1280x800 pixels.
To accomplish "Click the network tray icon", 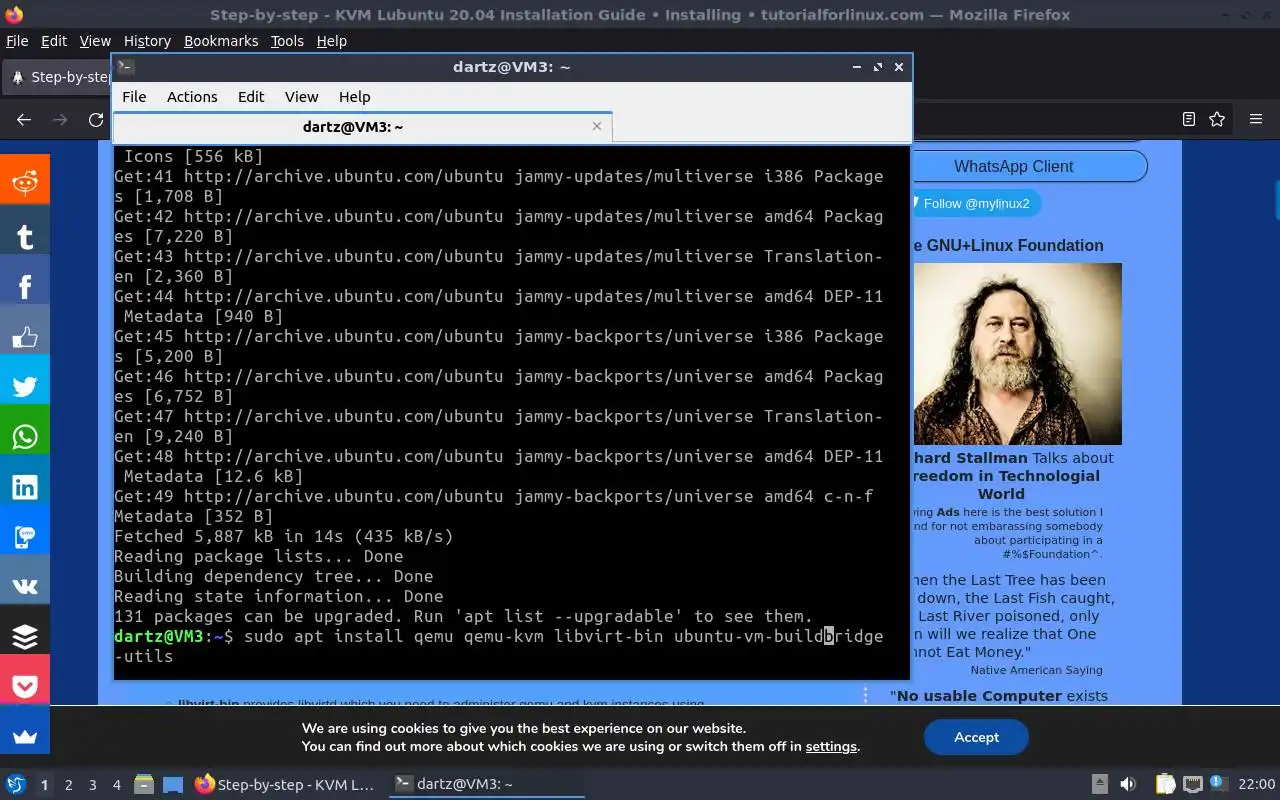I will [x=1192, y=784].
